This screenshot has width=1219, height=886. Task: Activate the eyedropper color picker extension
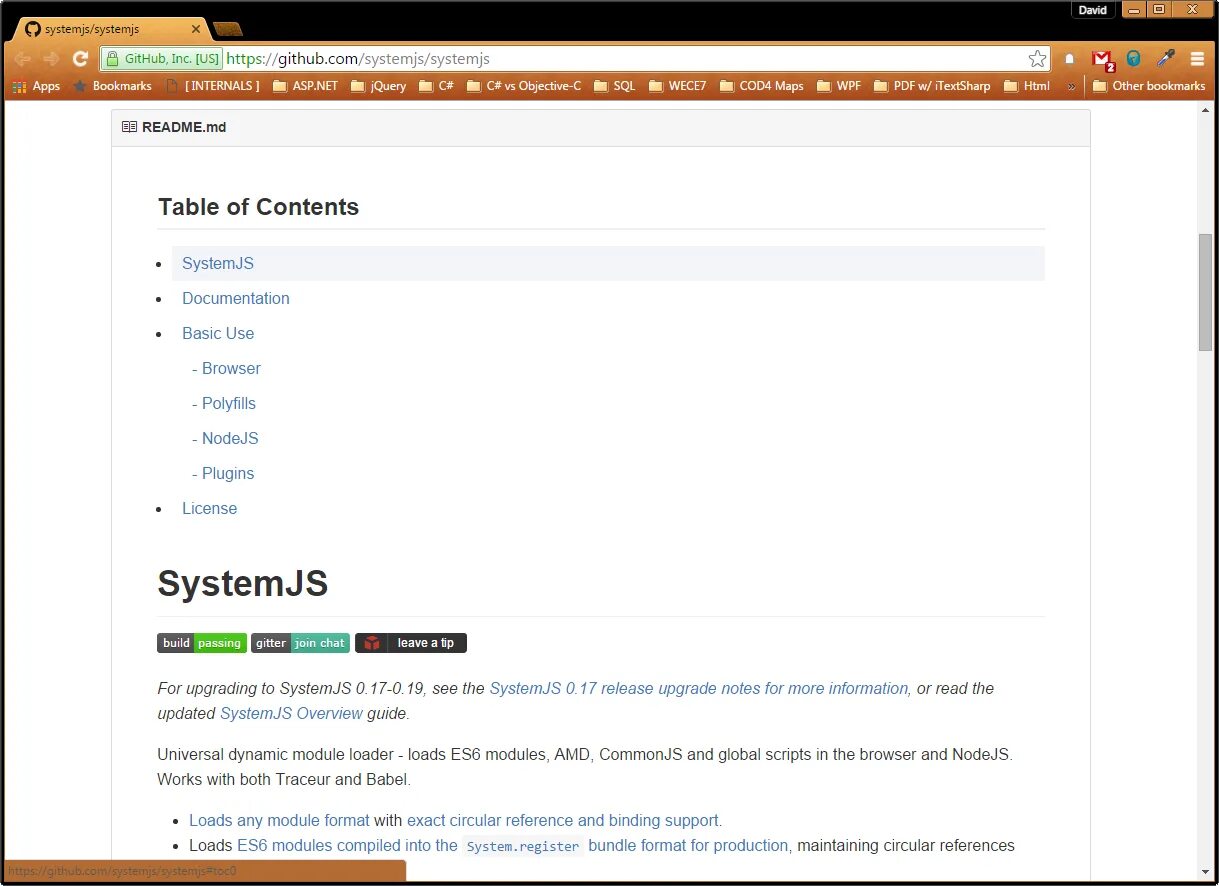click(1165, 59)
